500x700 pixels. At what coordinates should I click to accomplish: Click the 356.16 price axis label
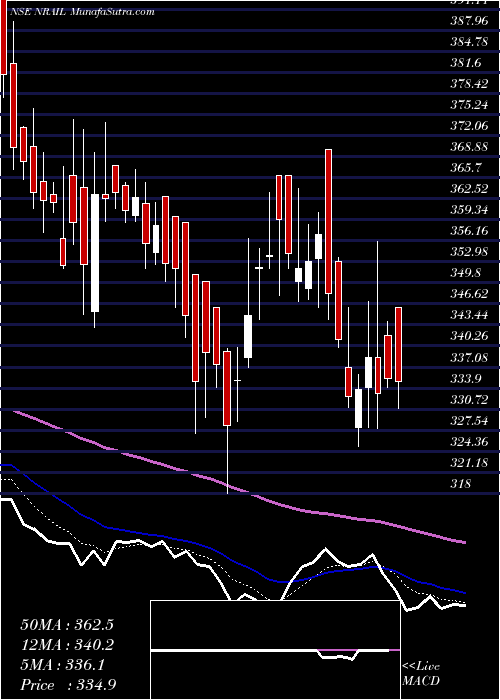point(467,231)
